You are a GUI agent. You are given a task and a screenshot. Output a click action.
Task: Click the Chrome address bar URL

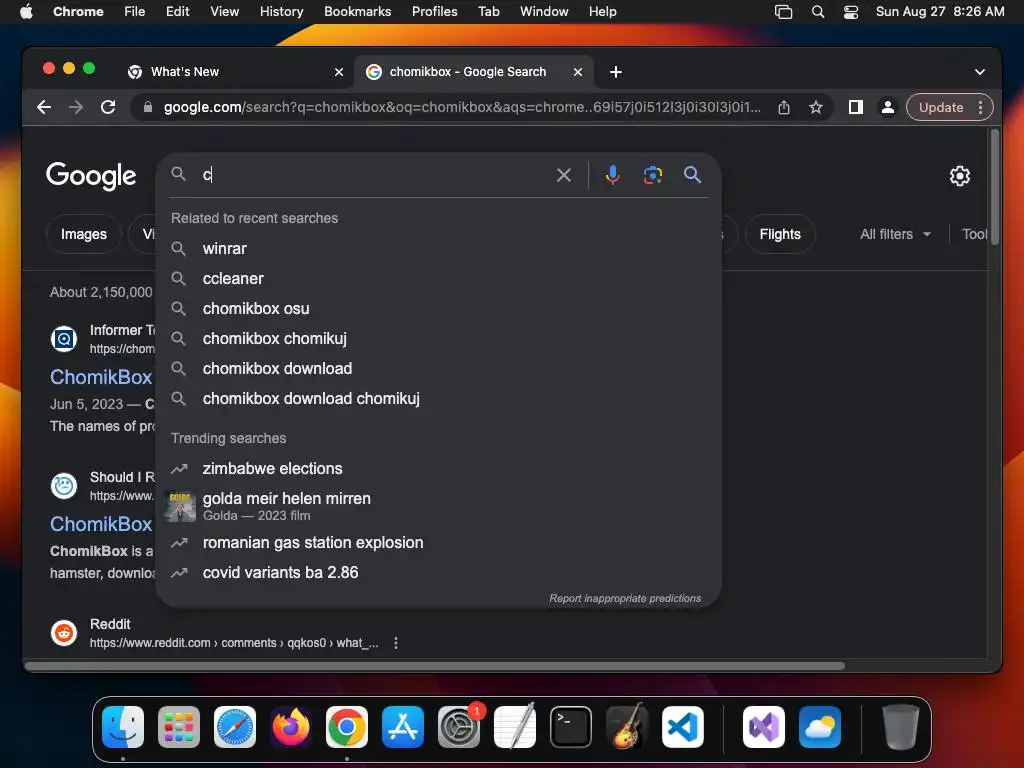tap(462, 107)
